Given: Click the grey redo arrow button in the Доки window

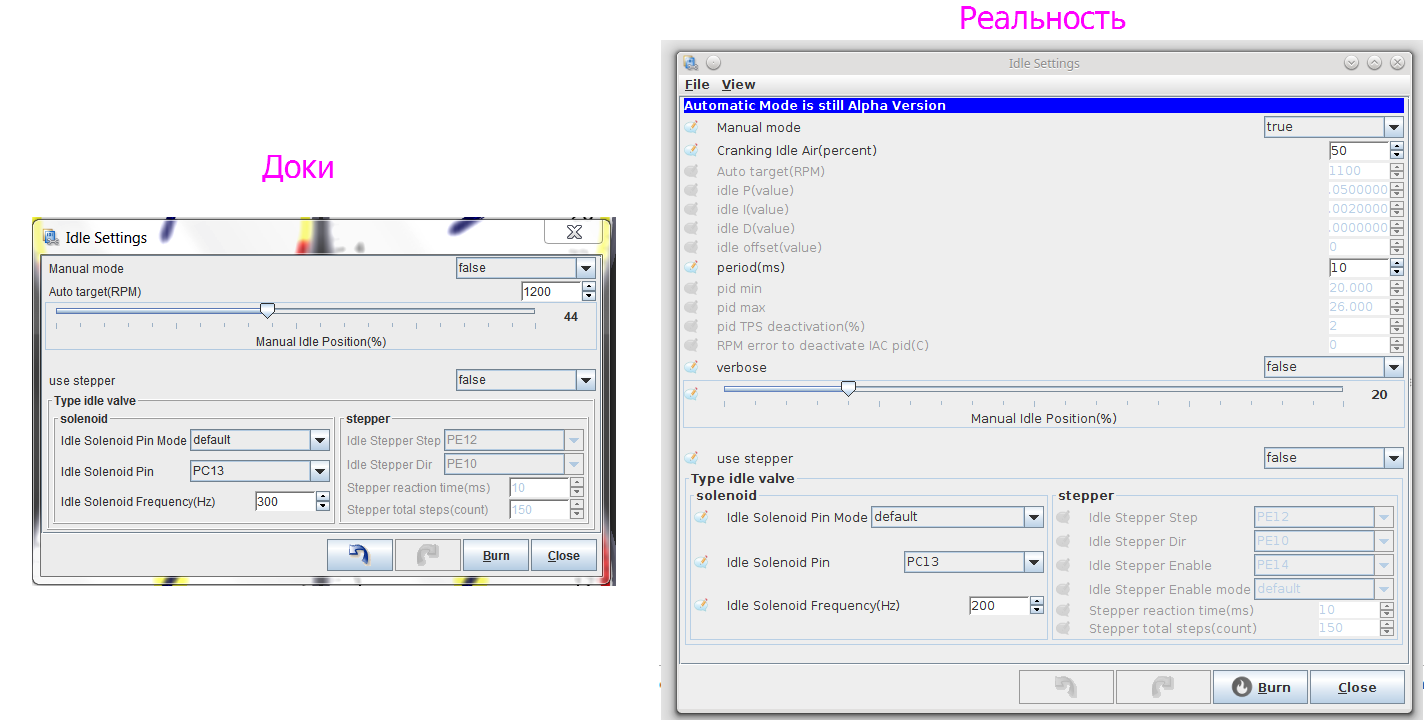Looking at the screenshot, I should (x=428, y=555).
